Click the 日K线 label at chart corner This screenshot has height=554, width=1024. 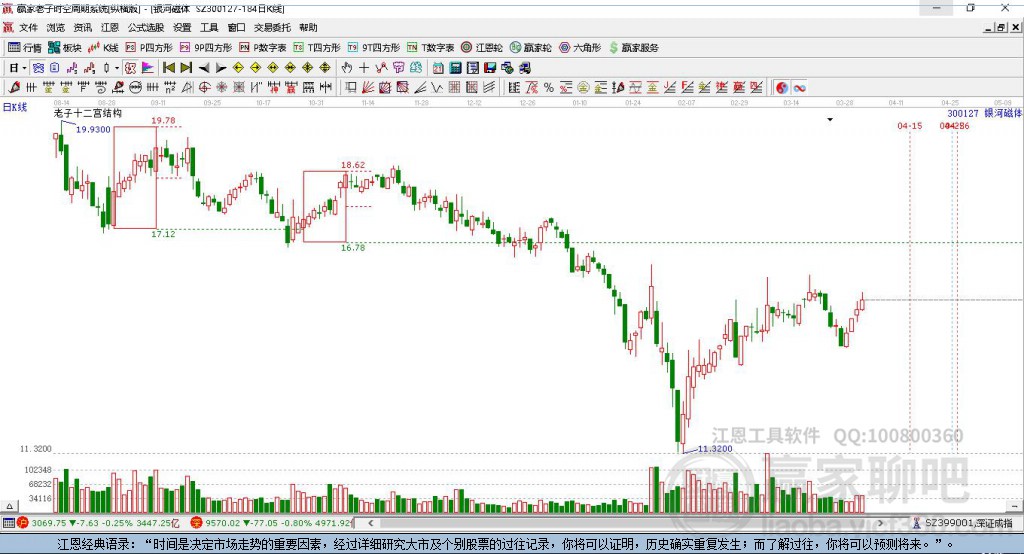coord(15,107)
